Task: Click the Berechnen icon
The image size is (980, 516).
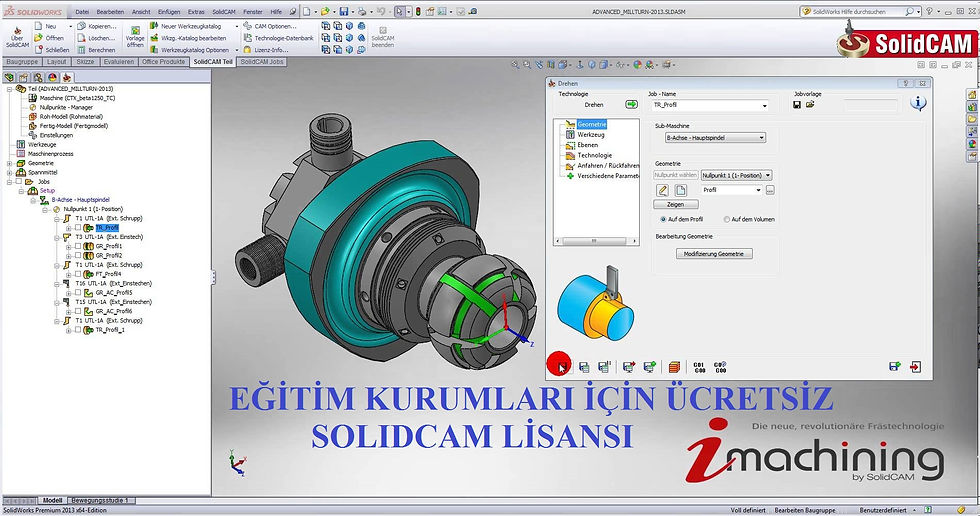Action: 81,49
